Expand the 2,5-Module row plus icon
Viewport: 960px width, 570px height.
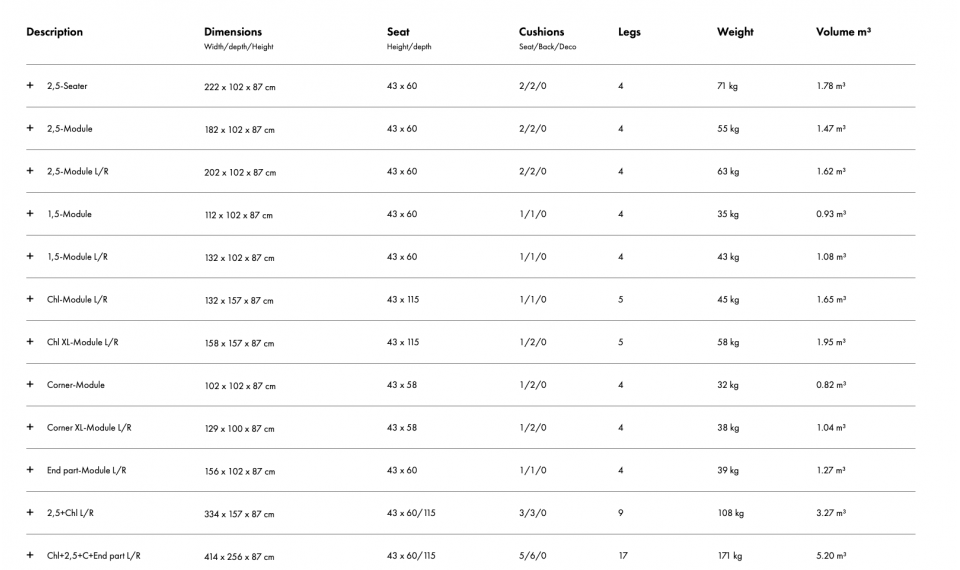tap(30, 129)
